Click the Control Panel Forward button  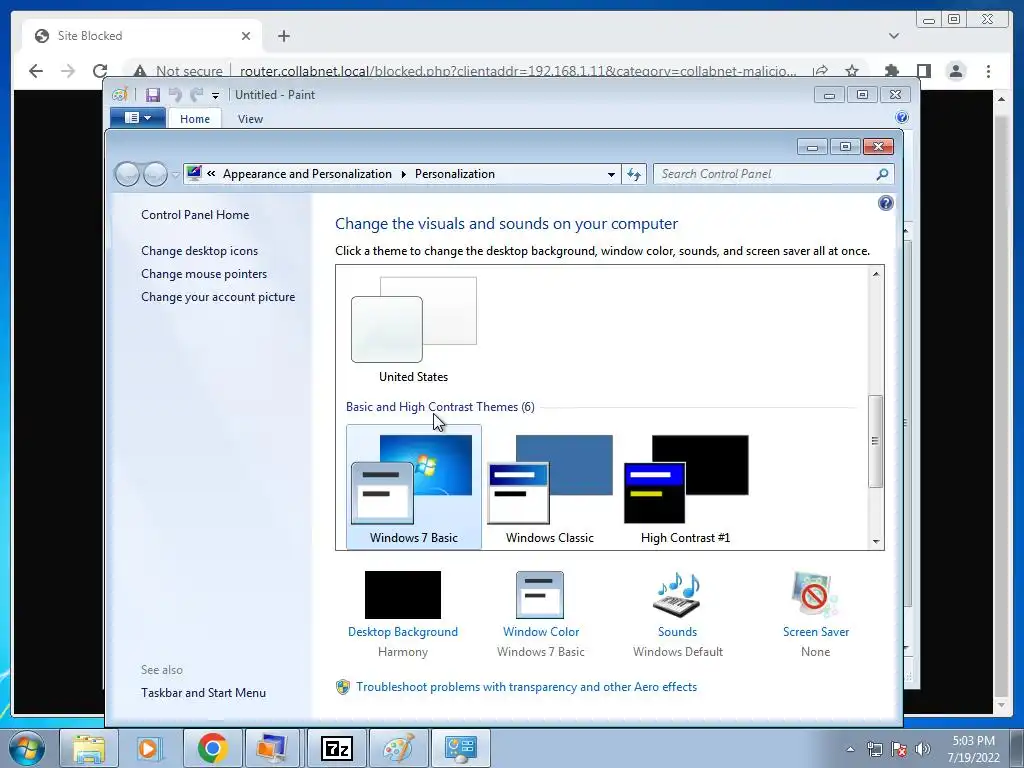click(x=155, y=174)
